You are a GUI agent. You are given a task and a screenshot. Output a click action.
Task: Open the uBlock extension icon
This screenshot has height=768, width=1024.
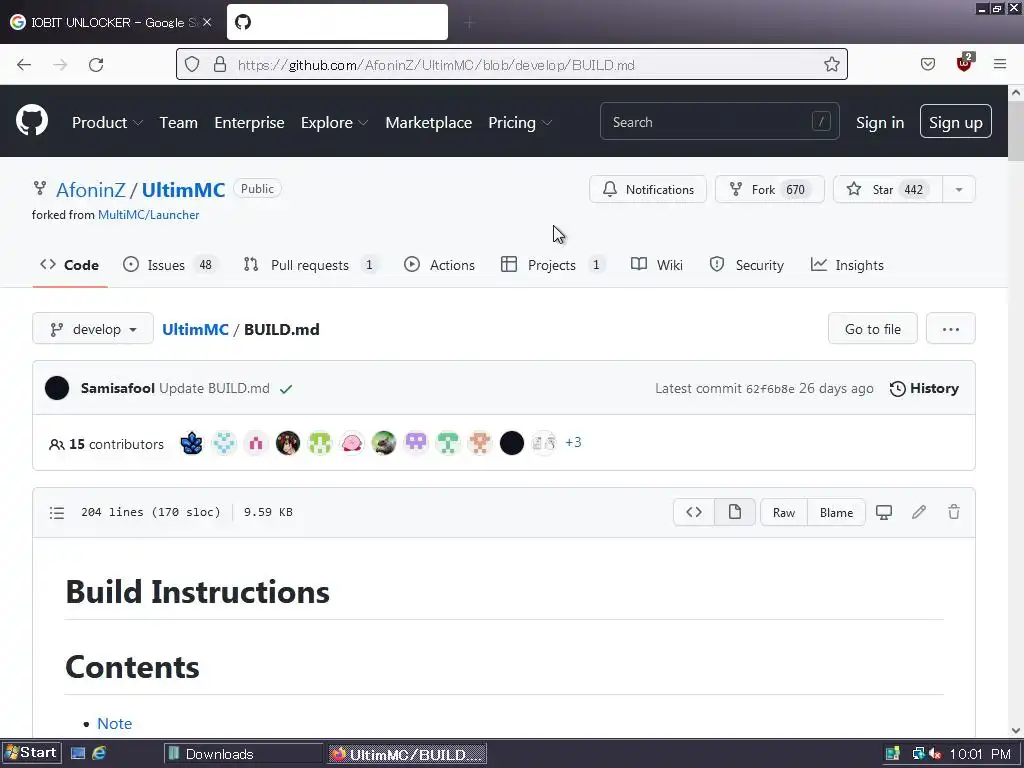(x=964, y=63)
